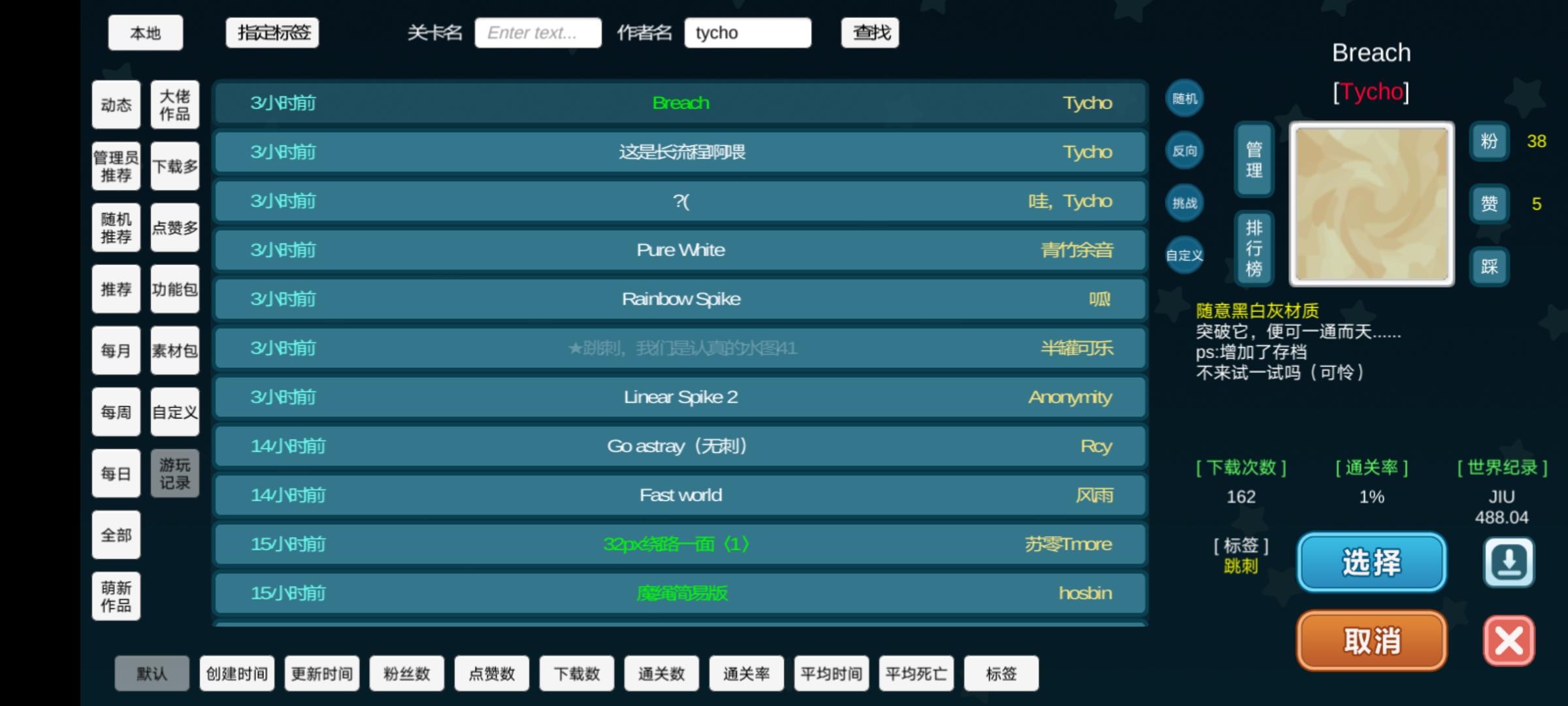
Task: Sort levels by 通关率
Action: click(746, 673)
